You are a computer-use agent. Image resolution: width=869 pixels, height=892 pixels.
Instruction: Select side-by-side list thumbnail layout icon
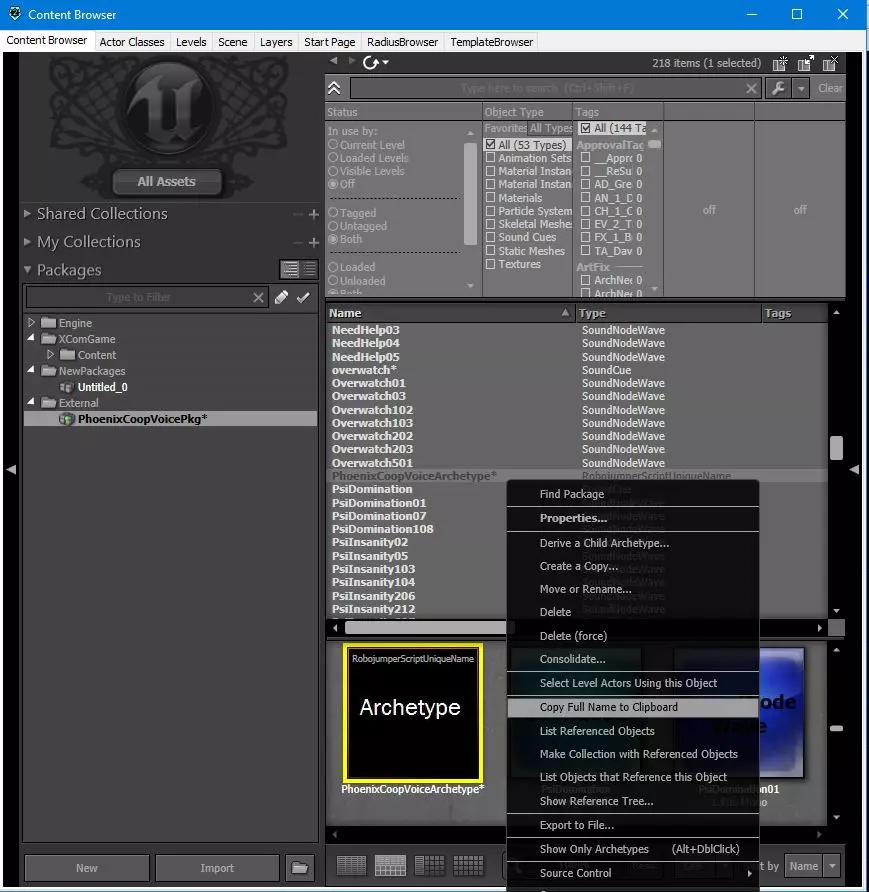click(x=429, y=866)
